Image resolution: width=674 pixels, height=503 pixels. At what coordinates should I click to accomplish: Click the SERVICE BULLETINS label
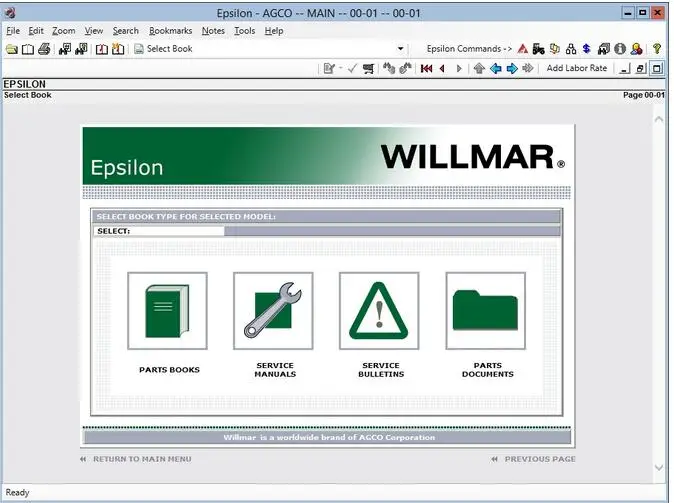[x=381, y=370]
